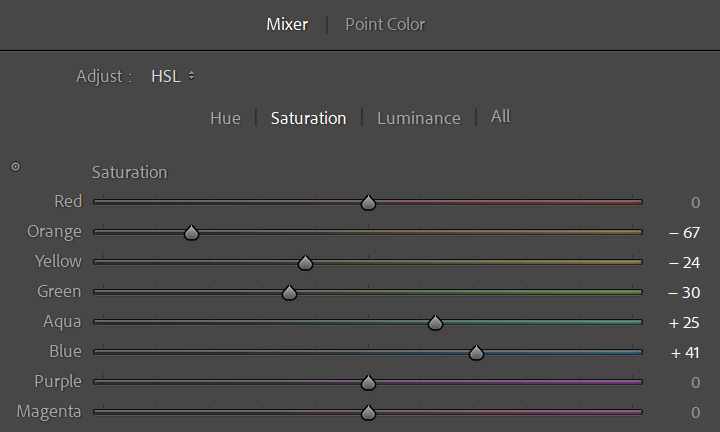Click the Purple saturation value 0
Screen dimensions: 720x432
coord(696,382)
